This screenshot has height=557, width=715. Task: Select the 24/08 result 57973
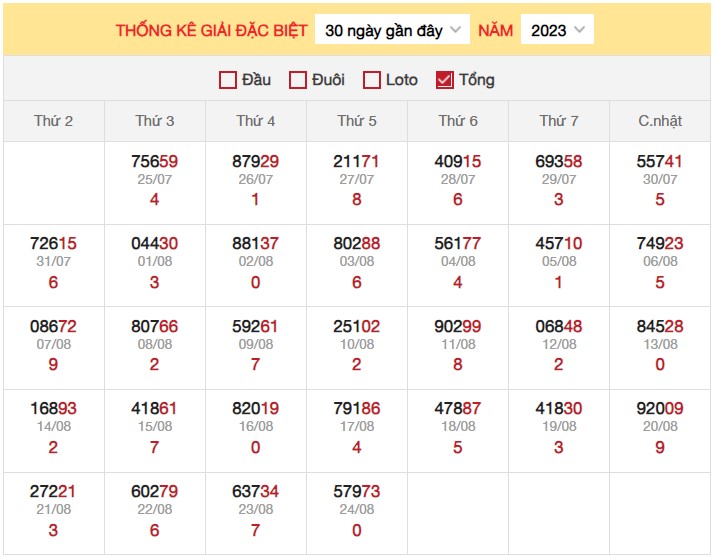point(357,492)
